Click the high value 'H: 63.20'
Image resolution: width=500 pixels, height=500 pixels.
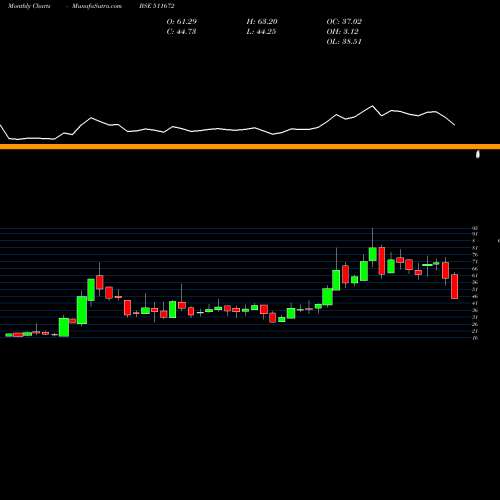click(x=262, y=22)
